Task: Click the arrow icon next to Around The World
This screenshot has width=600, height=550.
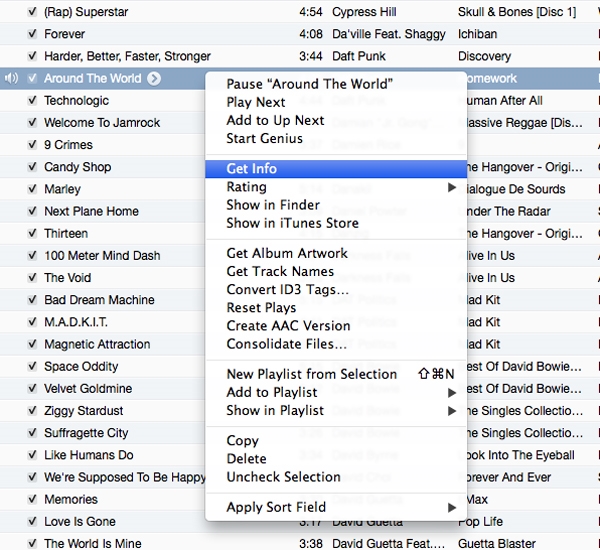Action: pyautogui.click(x=154, y=78)
